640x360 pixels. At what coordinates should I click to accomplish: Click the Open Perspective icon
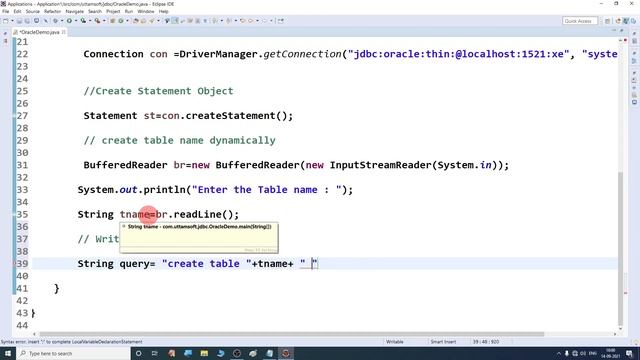(x=608, y=21)
